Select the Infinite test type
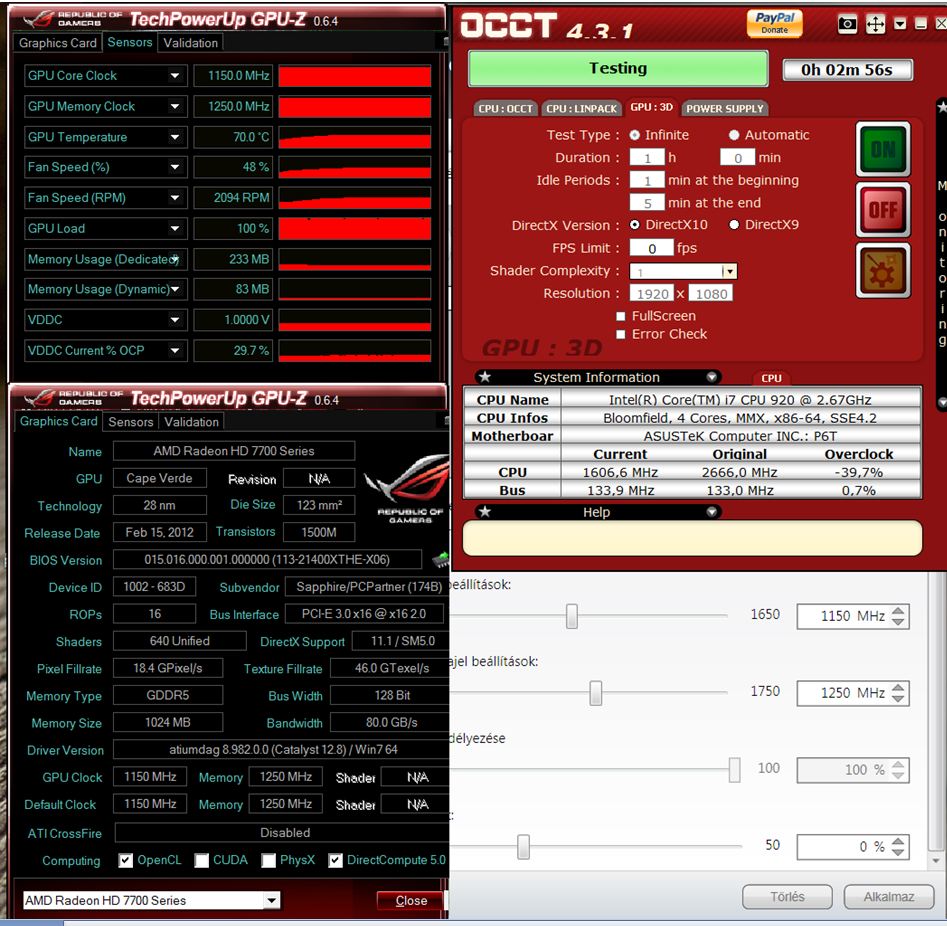Screen dimensions: 947x926 click(x=635, y=135)
